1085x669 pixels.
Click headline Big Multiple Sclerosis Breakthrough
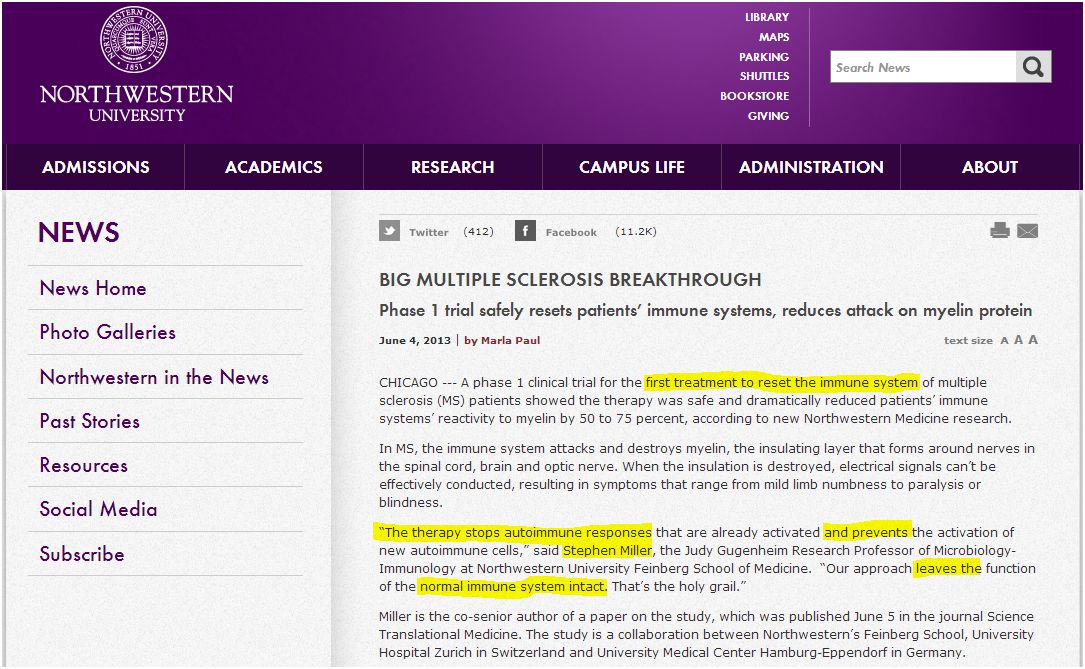(x=570, y=279)
